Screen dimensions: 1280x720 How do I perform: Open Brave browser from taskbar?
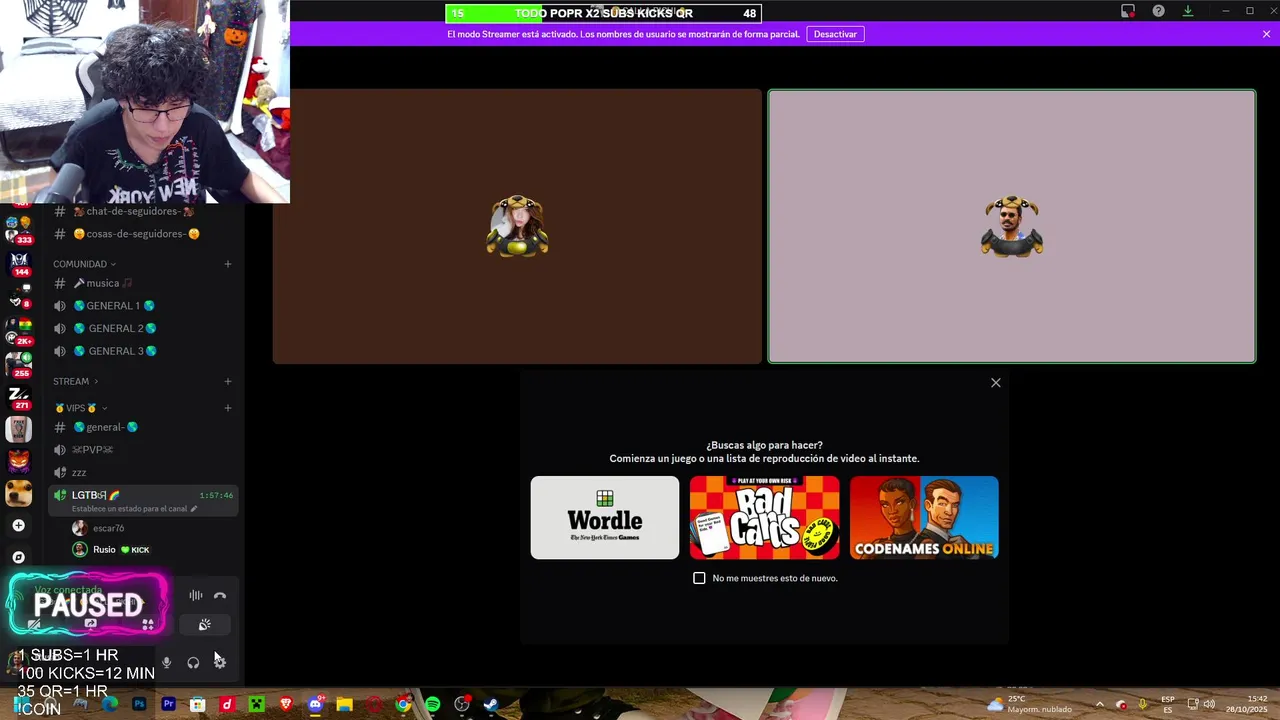(286, 705)
